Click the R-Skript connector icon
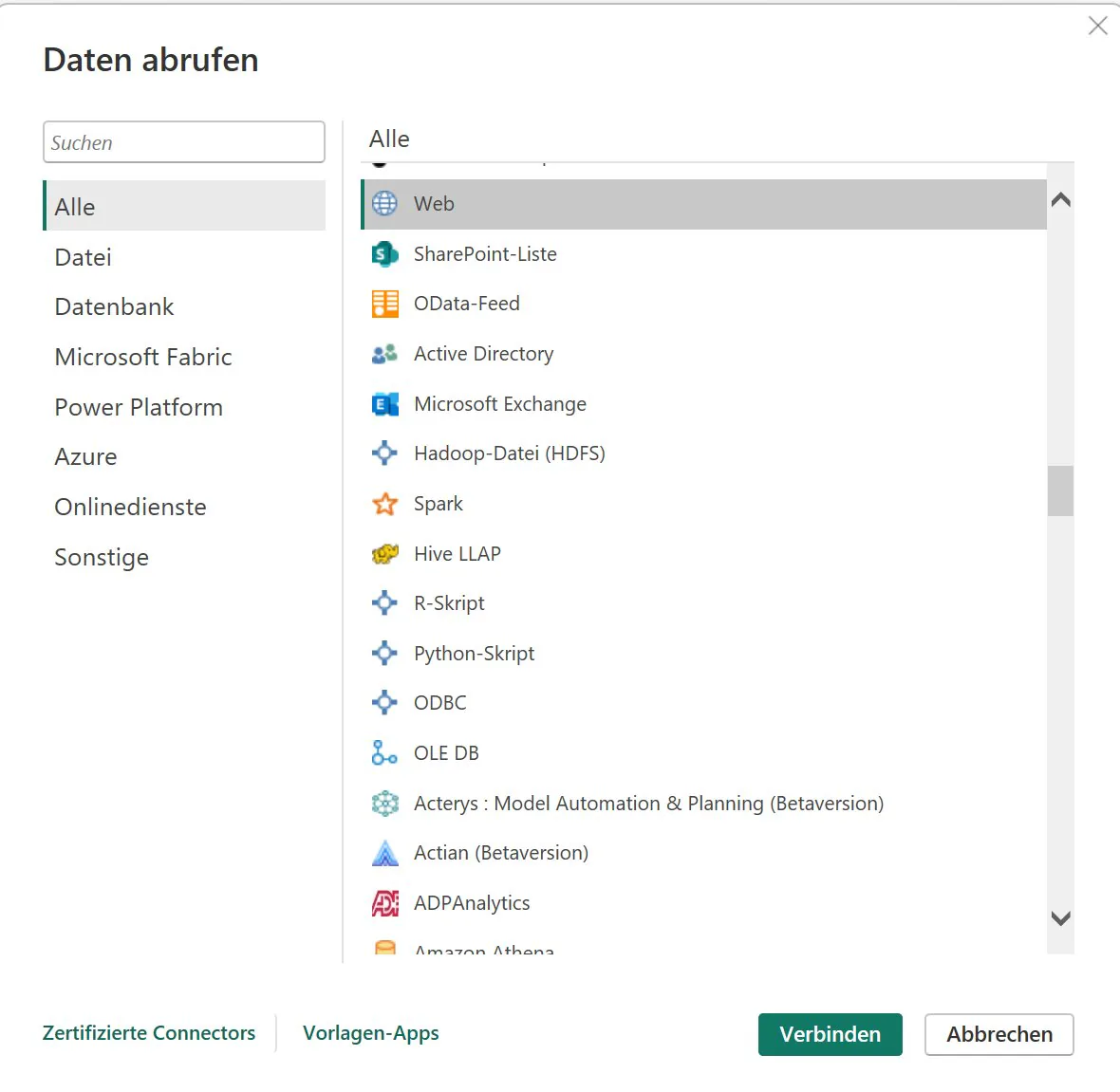 (384, 602)
